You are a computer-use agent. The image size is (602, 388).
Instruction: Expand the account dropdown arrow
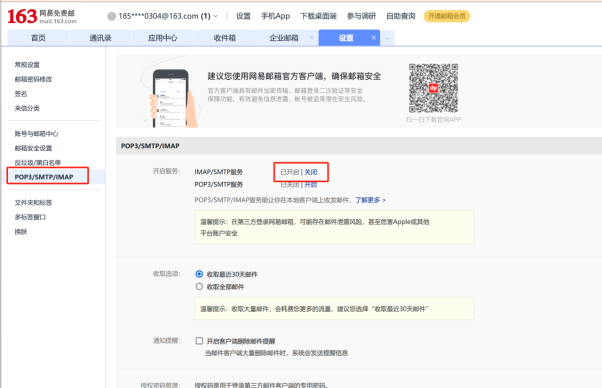(215, 16)
